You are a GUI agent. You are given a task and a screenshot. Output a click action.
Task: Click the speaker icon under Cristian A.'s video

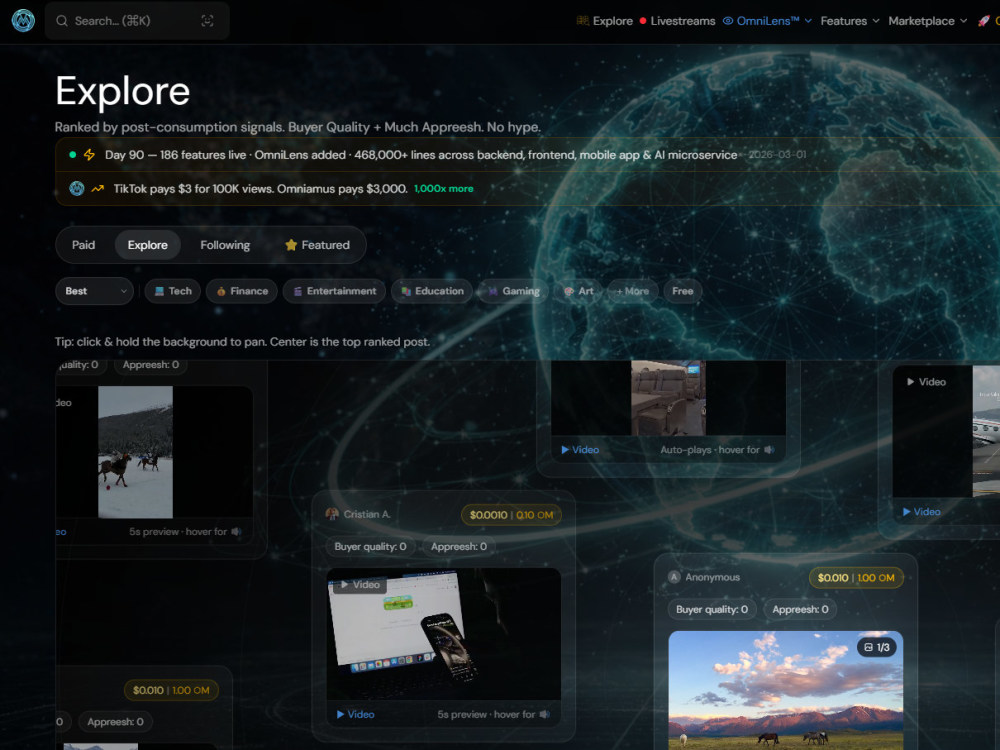coord(545,714)
